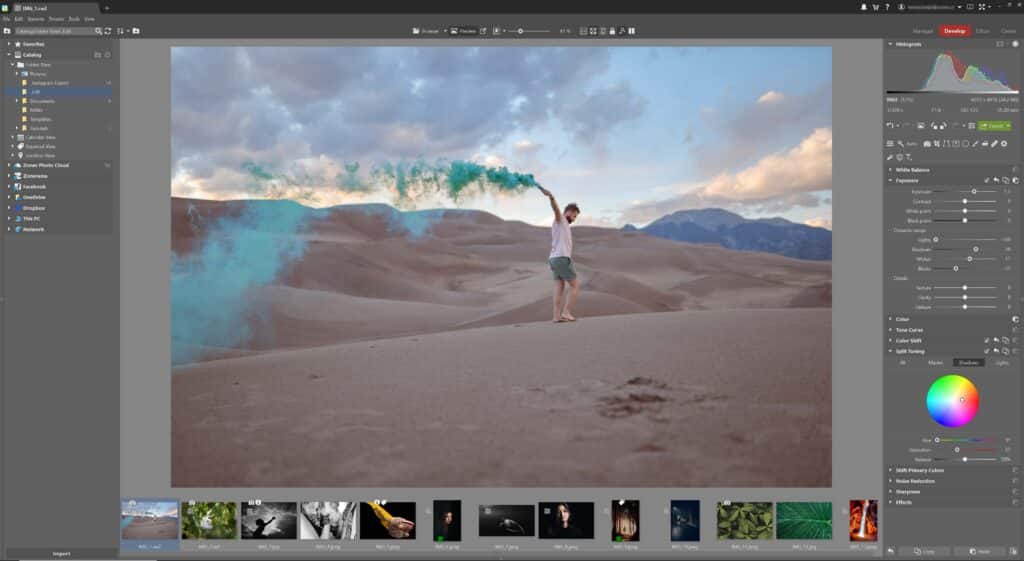1024x561 pixels.
Task: Open the File menu
Action: coord(6,19)
